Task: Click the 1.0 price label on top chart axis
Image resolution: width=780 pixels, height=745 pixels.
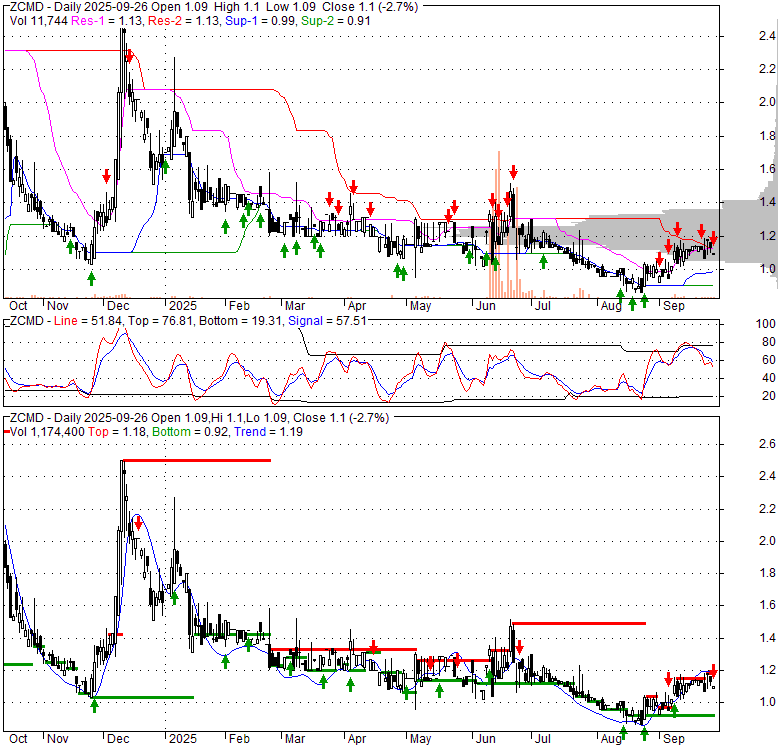Action: [x=767, y=269]
